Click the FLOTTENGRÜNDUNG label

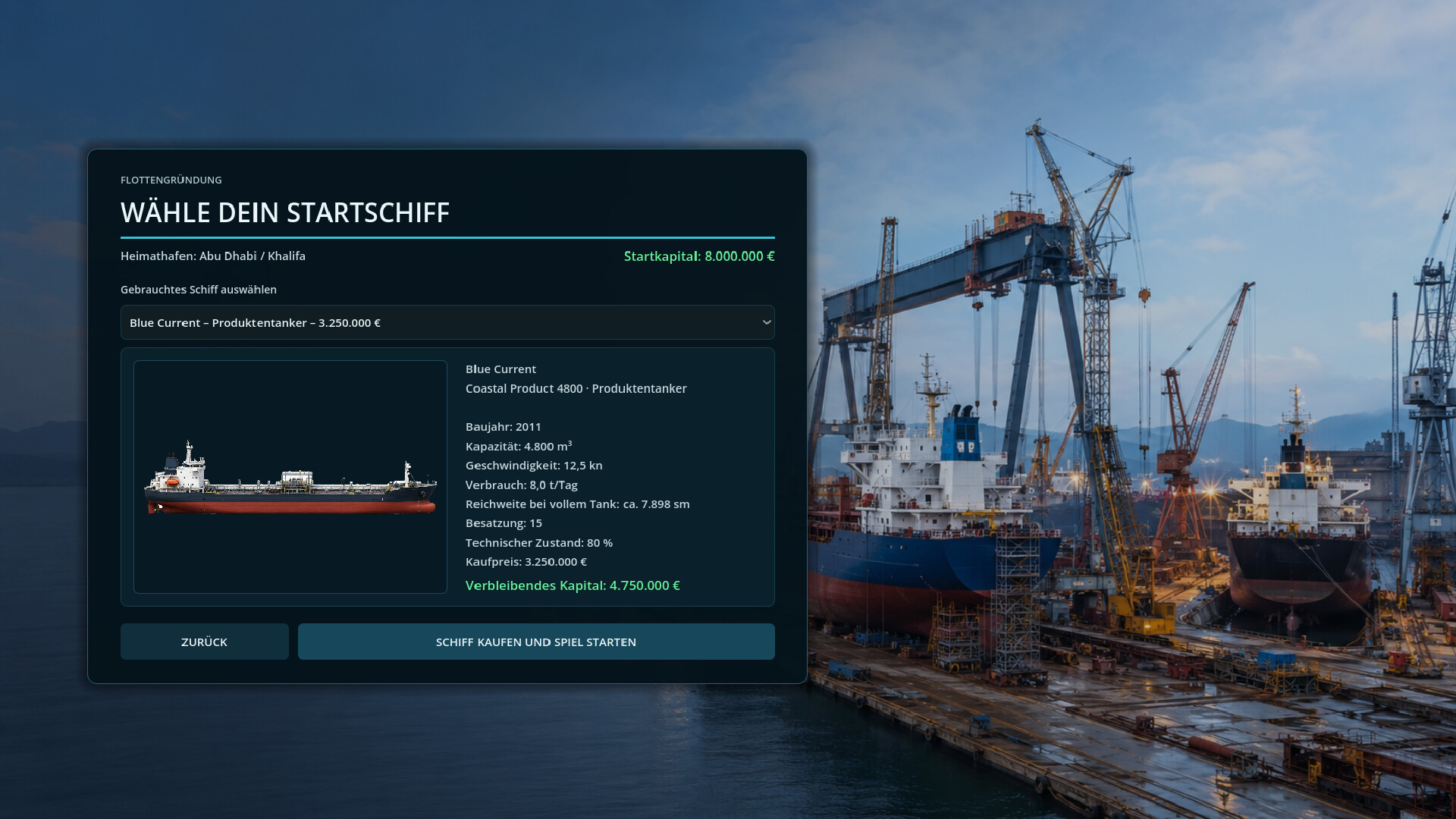pos(171,180)
